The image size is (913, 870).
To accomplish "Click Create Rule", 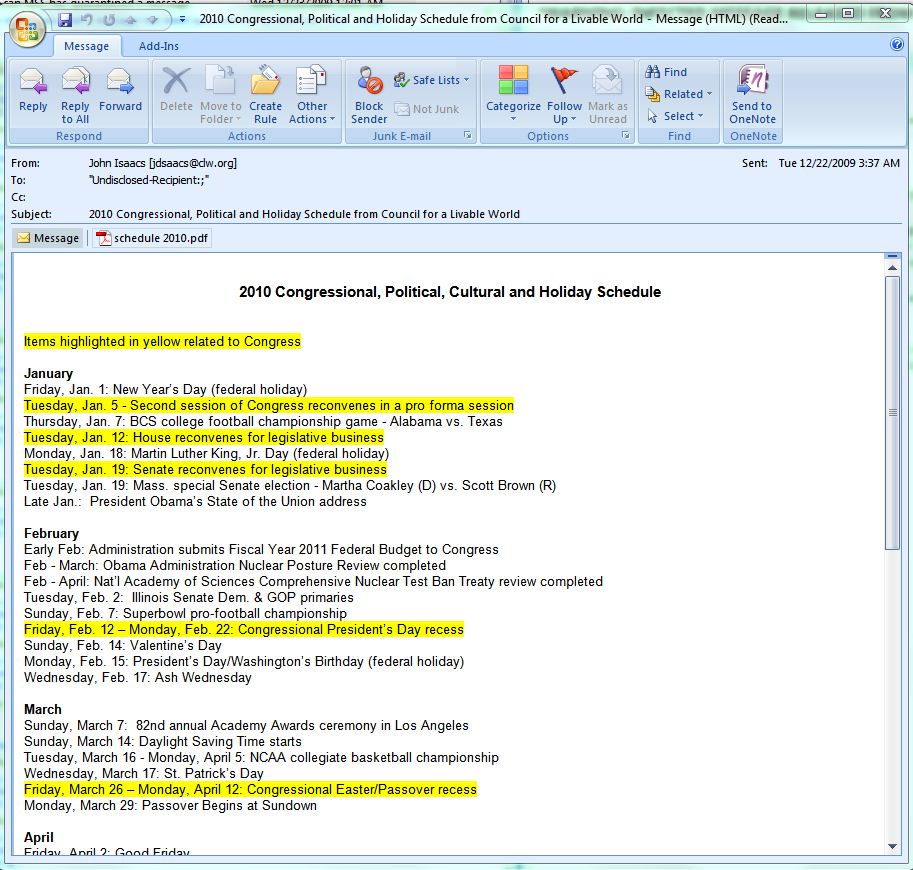I will (x=266, y=94).
